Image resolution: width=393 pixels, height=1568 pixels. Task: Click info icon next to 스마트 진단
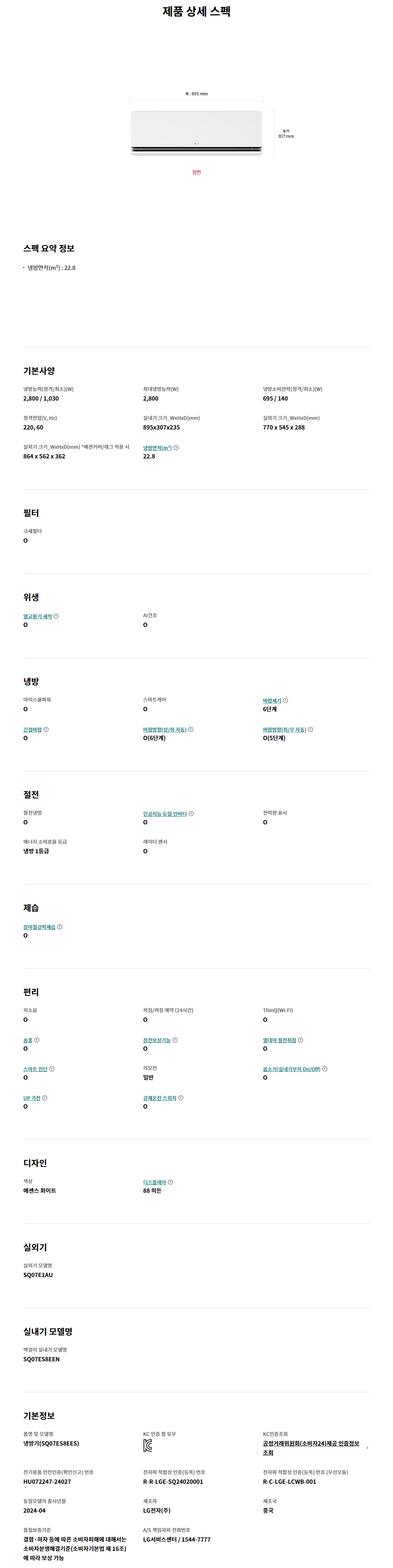(51, 1069)
